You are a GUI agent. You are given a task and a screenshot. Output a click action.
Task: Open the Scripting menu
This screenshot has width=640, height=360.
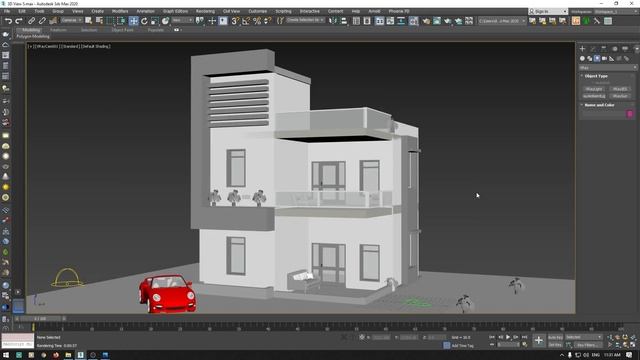(283, 11)
